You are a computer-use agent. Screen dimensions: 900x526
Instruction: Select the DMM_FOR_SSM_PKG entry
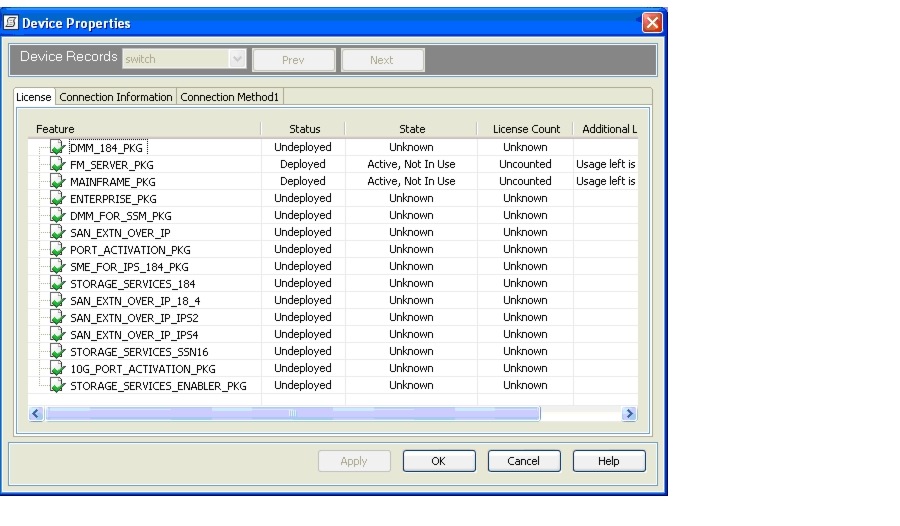(x=120, y=216)
